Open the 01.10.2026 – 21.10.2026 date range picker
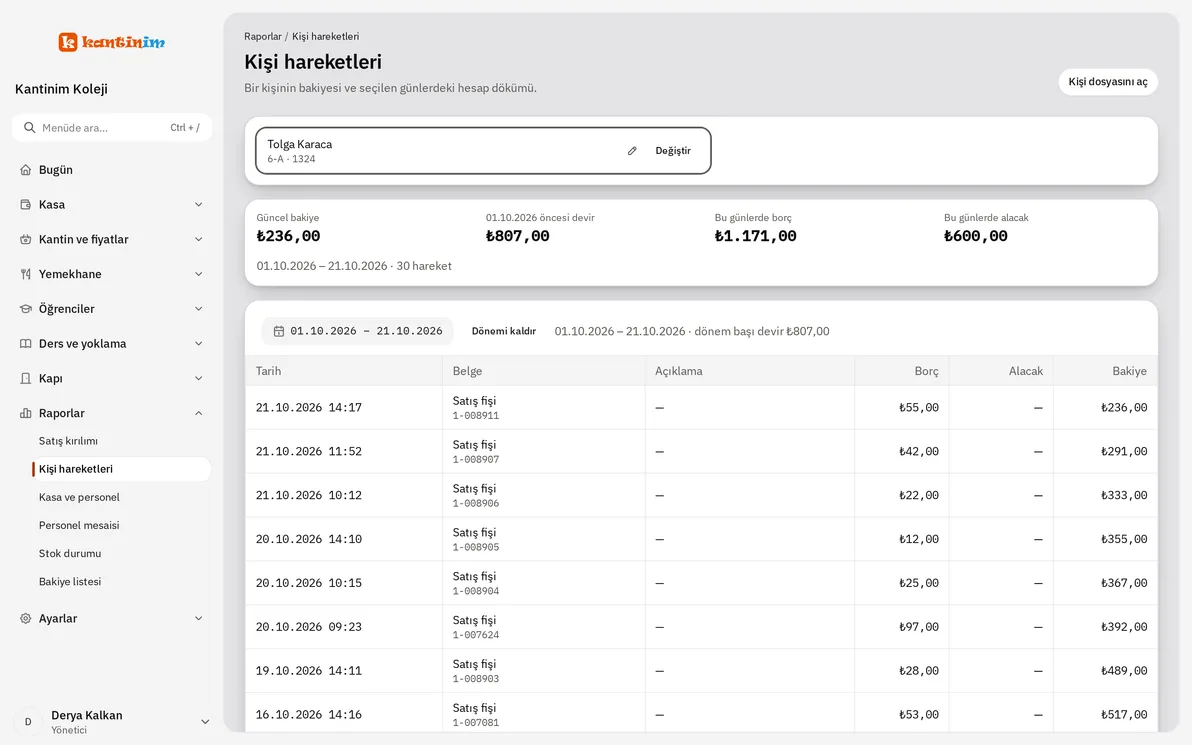1192x745 pixels. [x=357, y=331]
